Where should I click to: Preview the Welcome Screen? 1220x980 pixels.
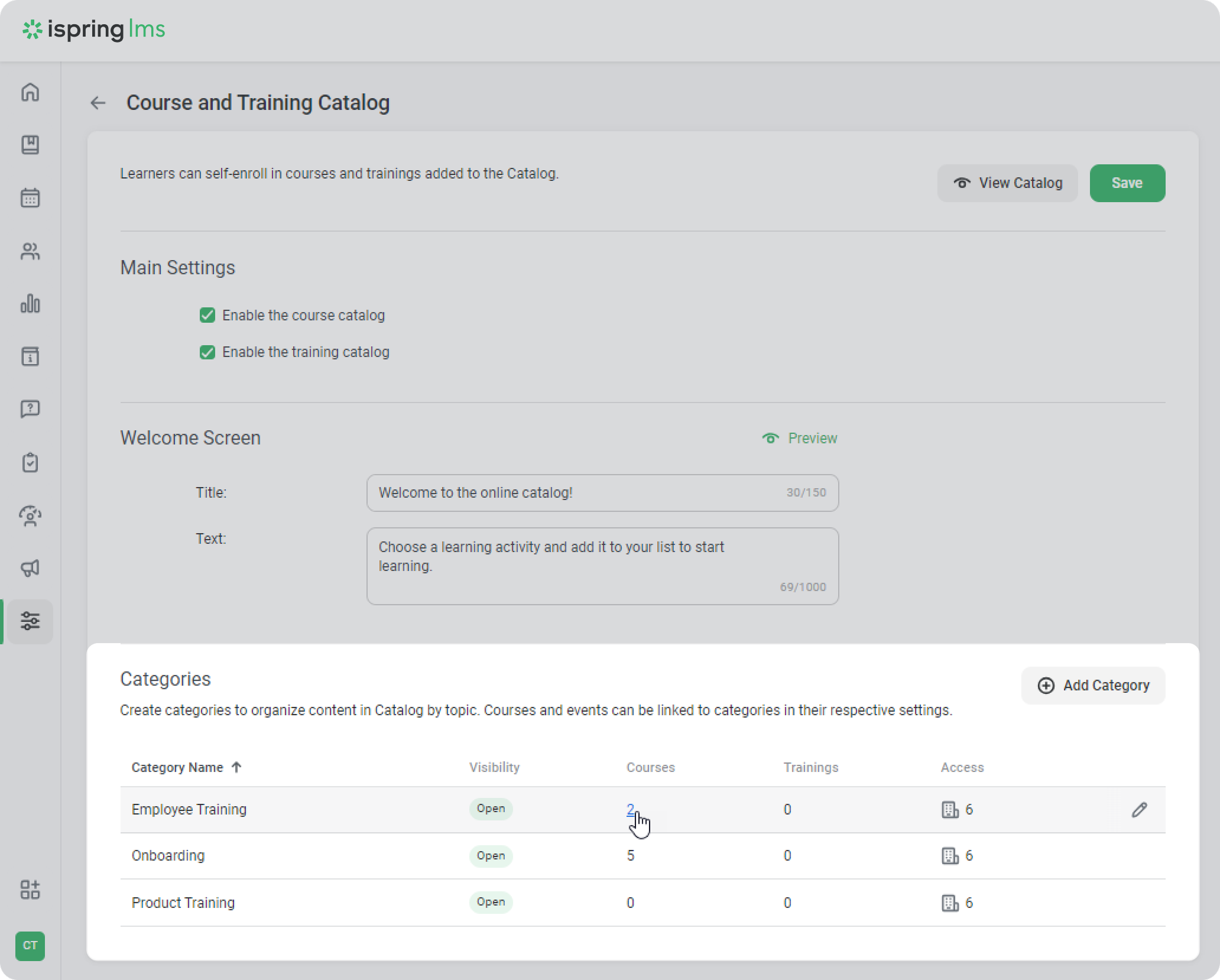coord(800,438)
